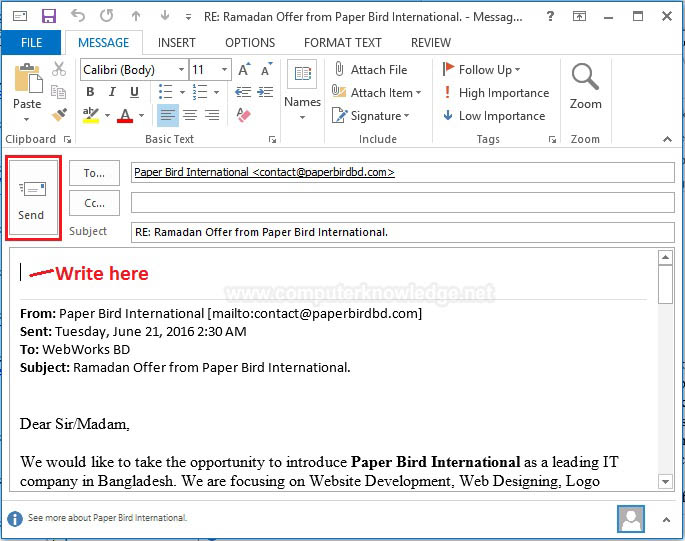
Task: Toggle High Importance tag
Action: click(x=496, y=93)
